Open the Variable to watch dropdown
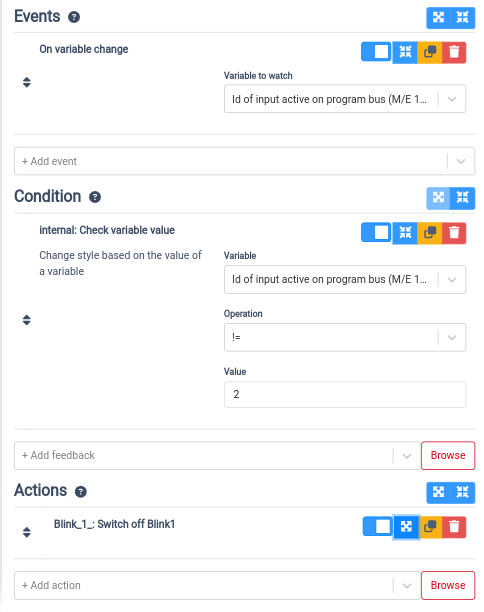The image size is (484, 612). pos(345,99)
